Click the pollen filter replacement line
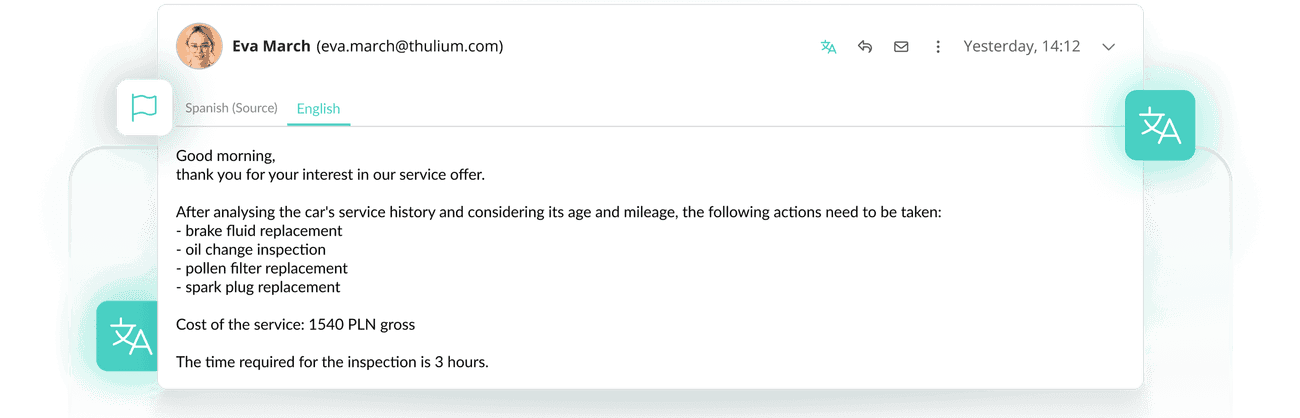 (x=262, y=268)
